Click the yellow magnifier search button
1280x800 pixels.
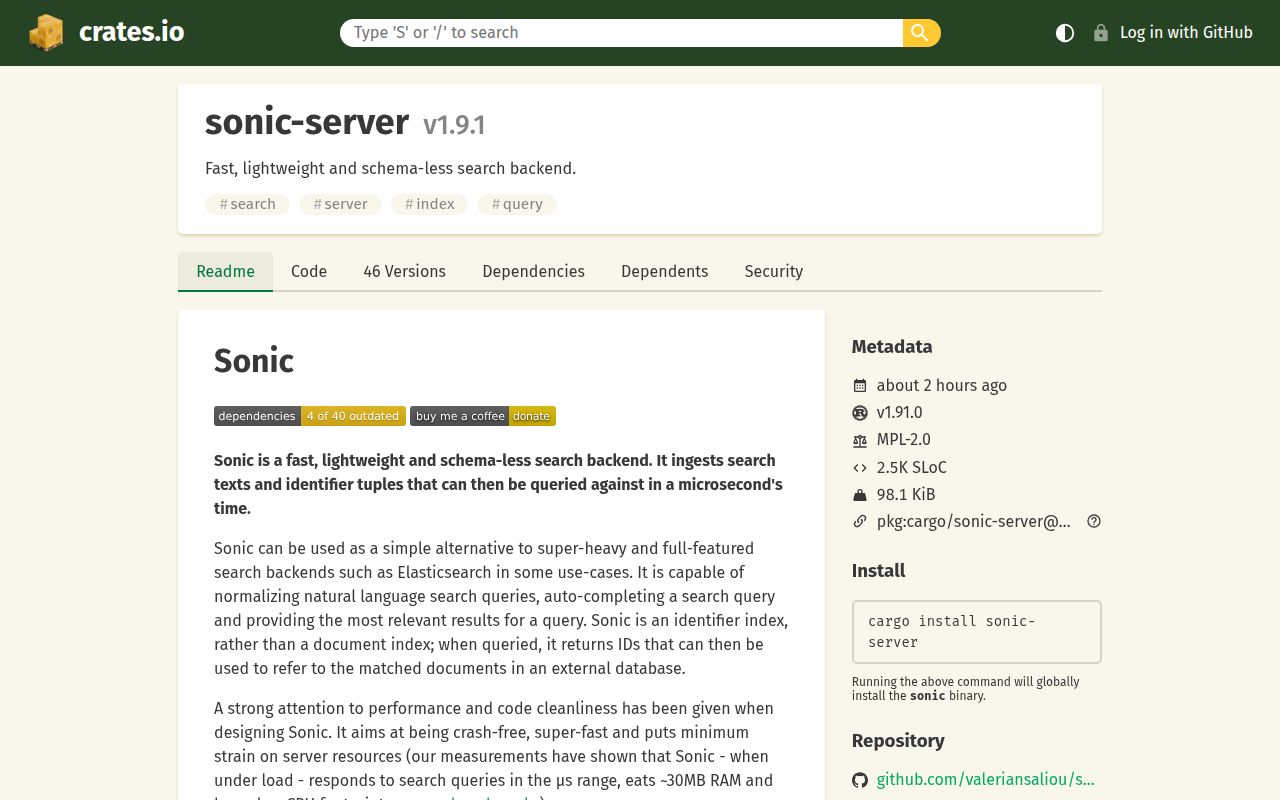coord(921,33)
